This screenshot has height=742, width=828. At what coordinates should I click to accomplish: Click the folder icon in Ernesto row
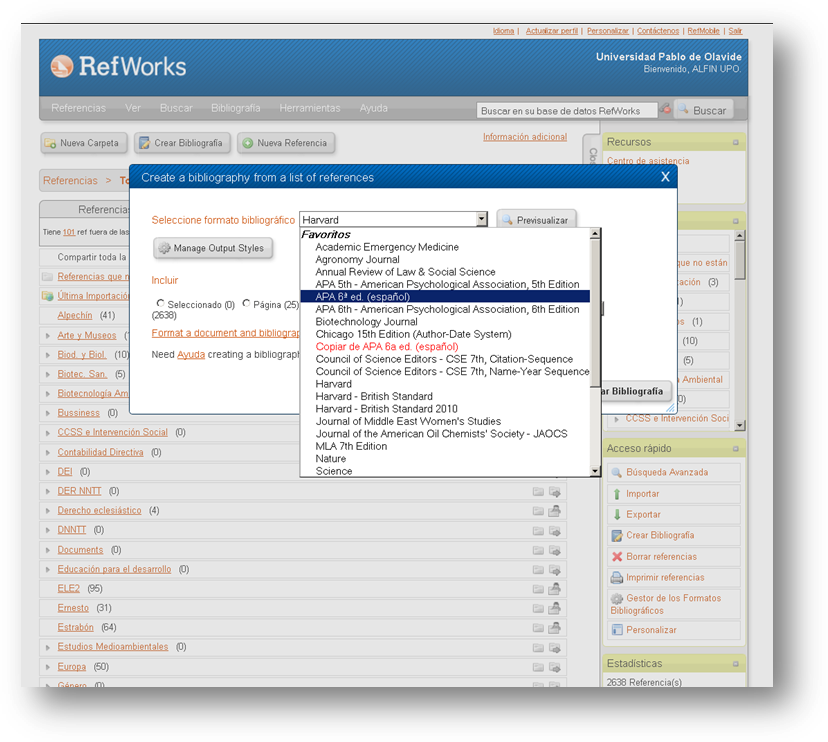538,608
